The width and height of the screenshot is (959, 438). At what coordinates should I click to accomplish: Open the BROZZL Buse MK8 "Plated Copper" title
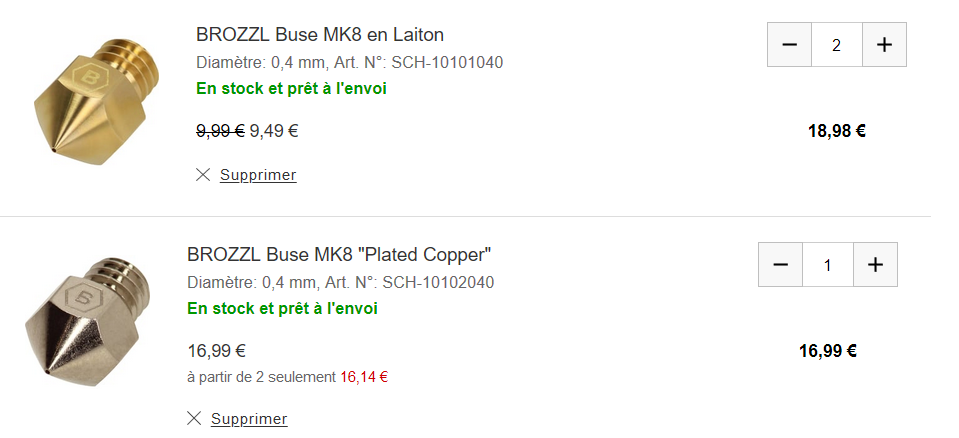tap(339, 254)
